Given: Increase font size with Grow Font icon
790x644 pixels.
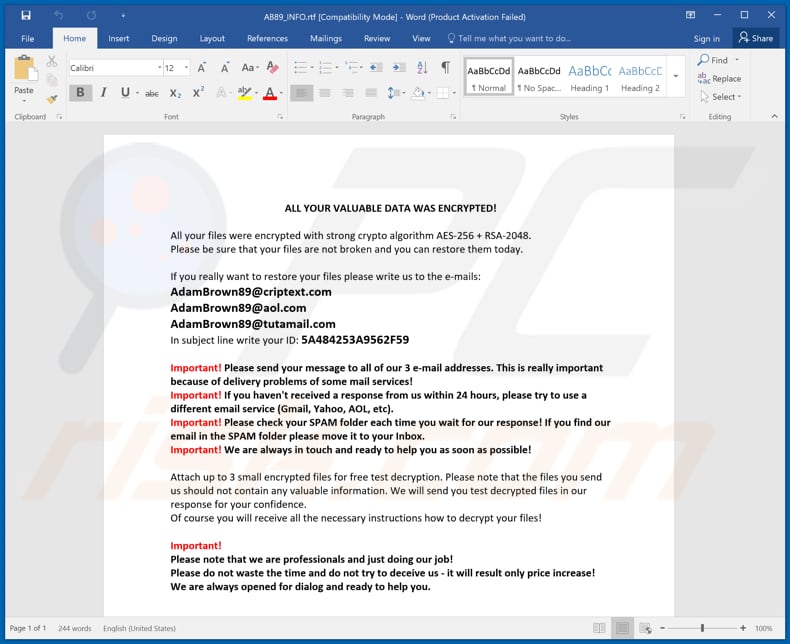Looking at the screenshot, I should [202, 68].
